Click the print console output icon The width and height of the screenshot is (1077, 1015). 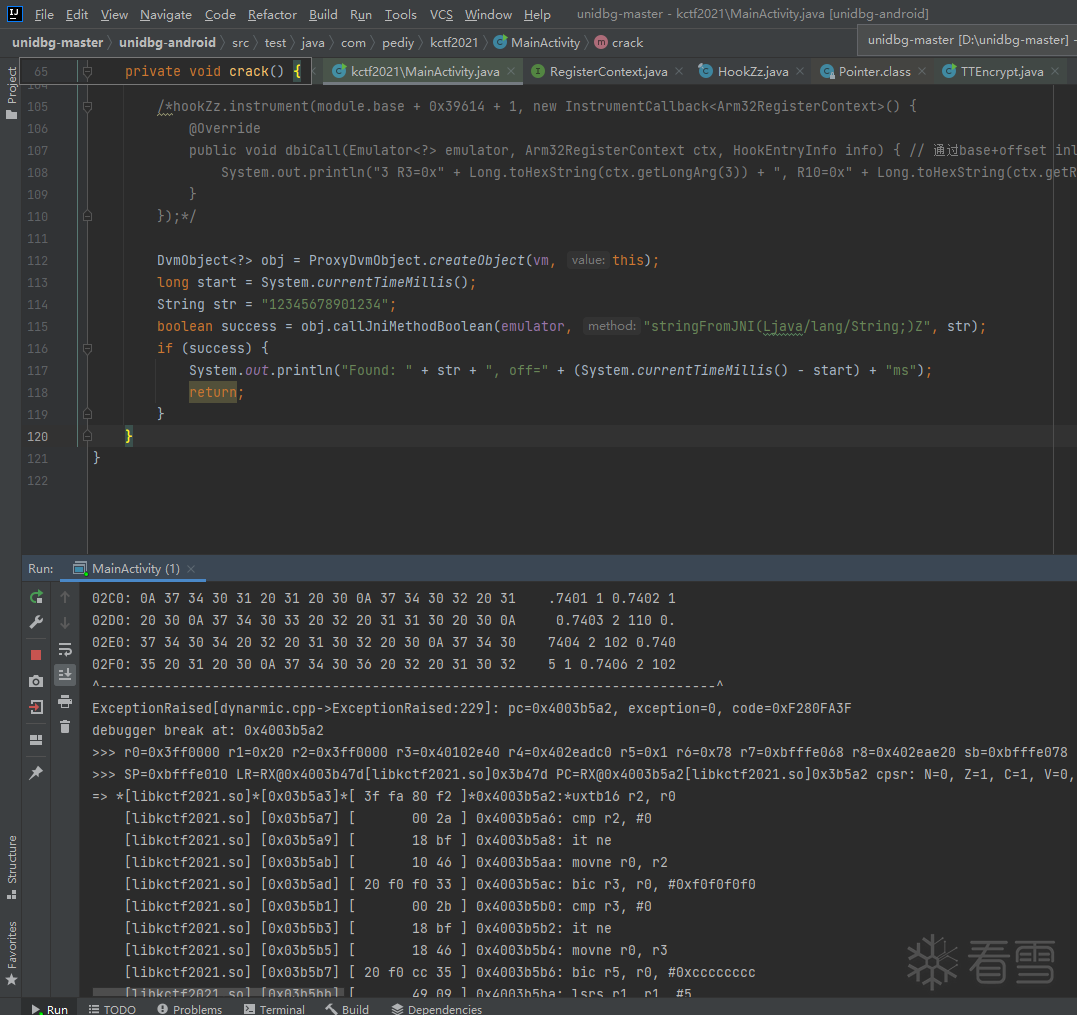coord(65,701)
